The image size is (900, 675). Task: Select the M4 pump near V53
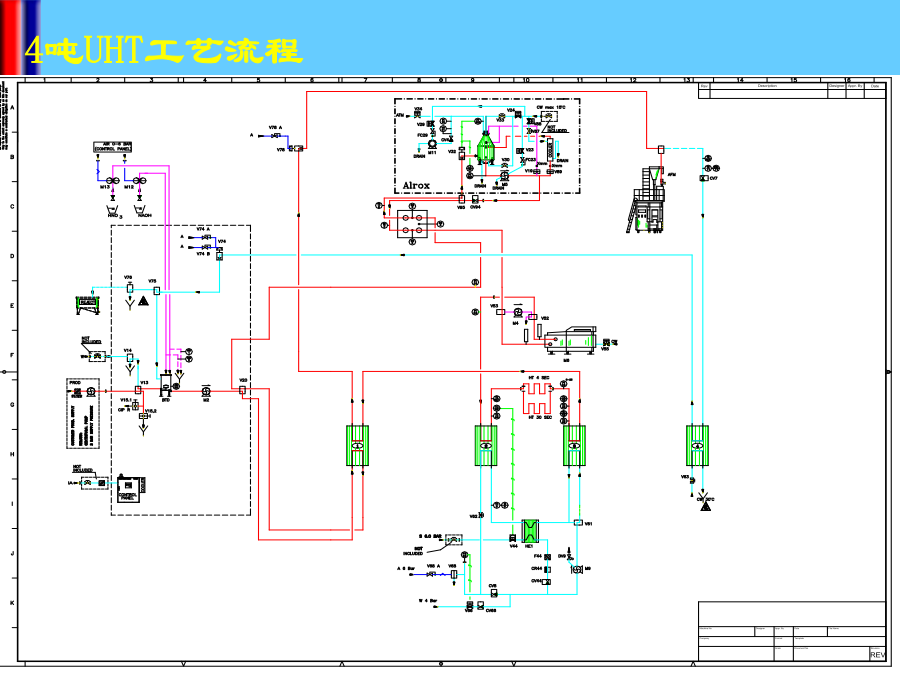tap(518, 312)
